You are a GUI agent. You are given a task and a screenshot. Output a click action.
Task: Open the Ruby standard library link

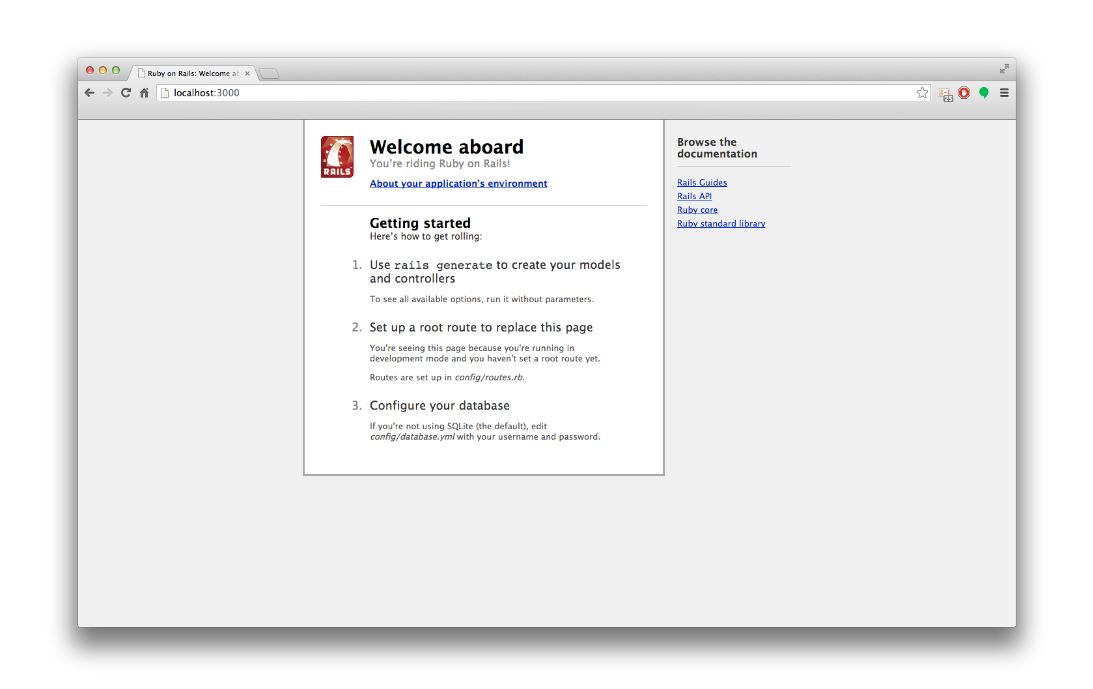pyautogui.click(x=721, y=224)
